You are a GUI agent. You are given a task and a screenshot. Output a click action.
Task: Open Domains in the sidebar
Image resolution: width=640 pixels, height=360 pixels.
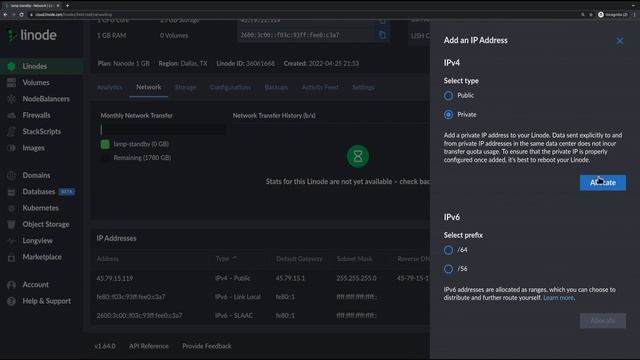[x=41, y=175]
